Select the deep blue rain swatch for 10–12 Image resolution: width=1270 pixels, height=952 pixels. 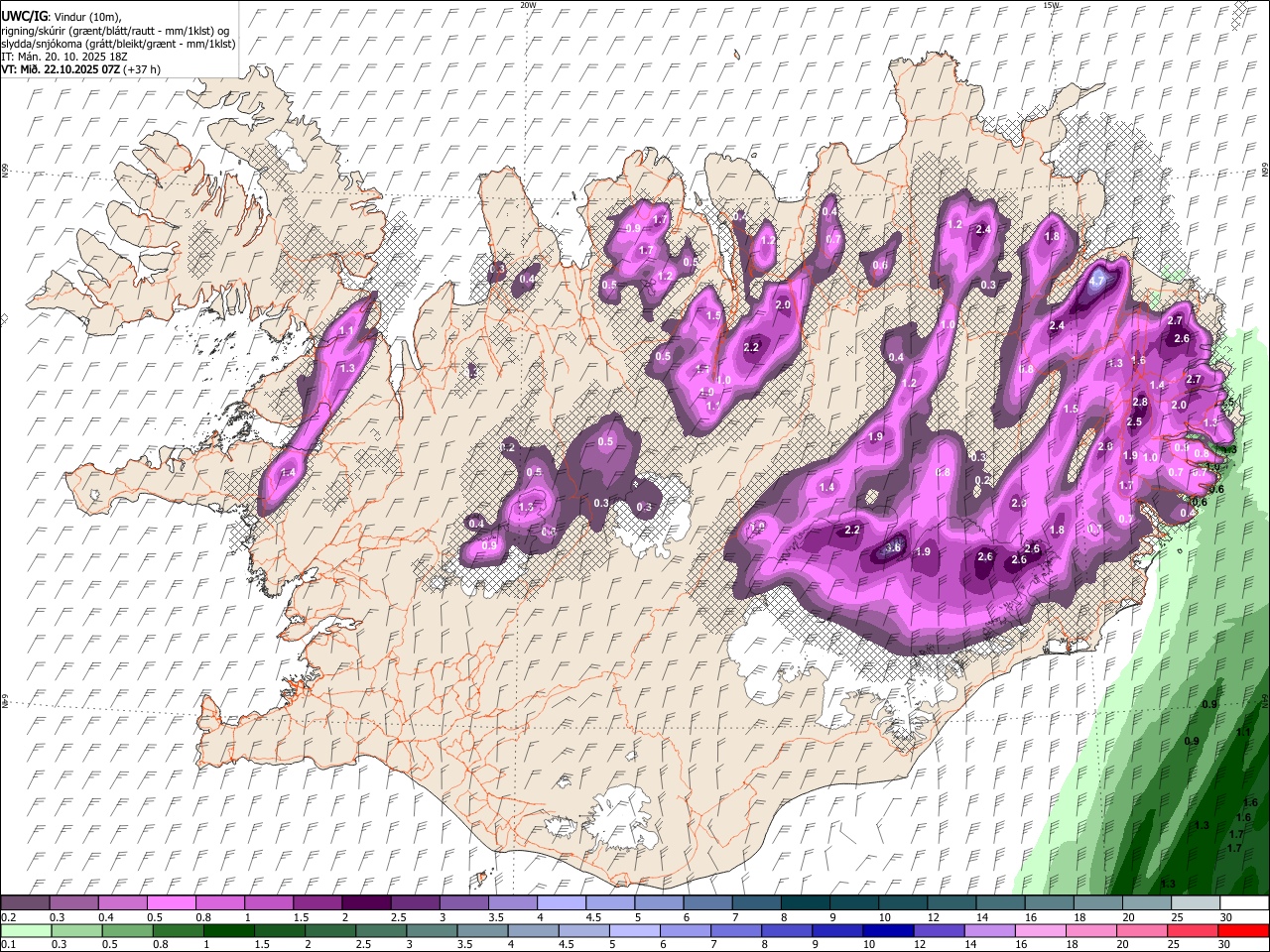pyautogui.click(x=889, y=931)
